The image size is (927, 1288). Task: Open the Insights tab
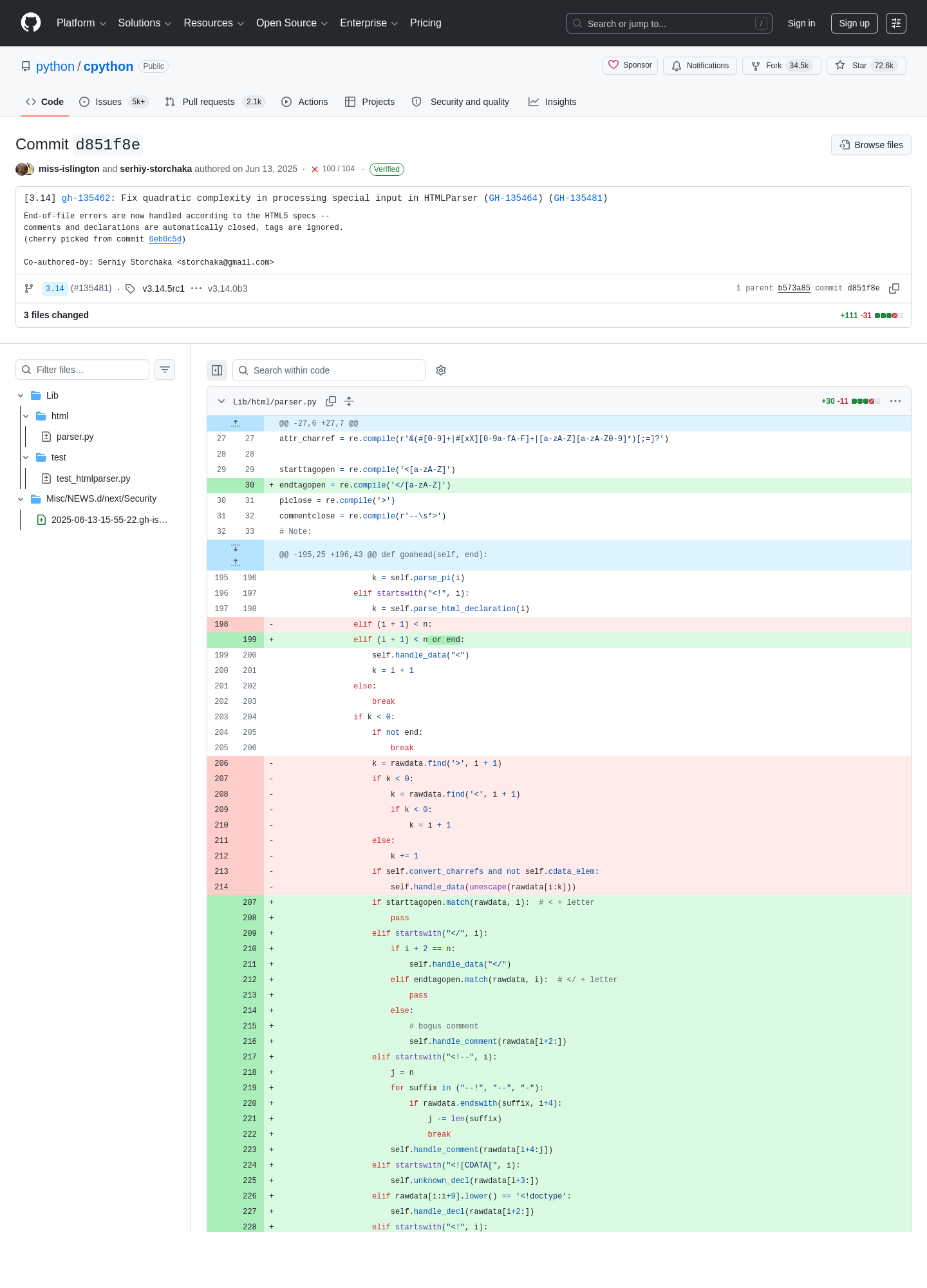click(x=552, y=102)
